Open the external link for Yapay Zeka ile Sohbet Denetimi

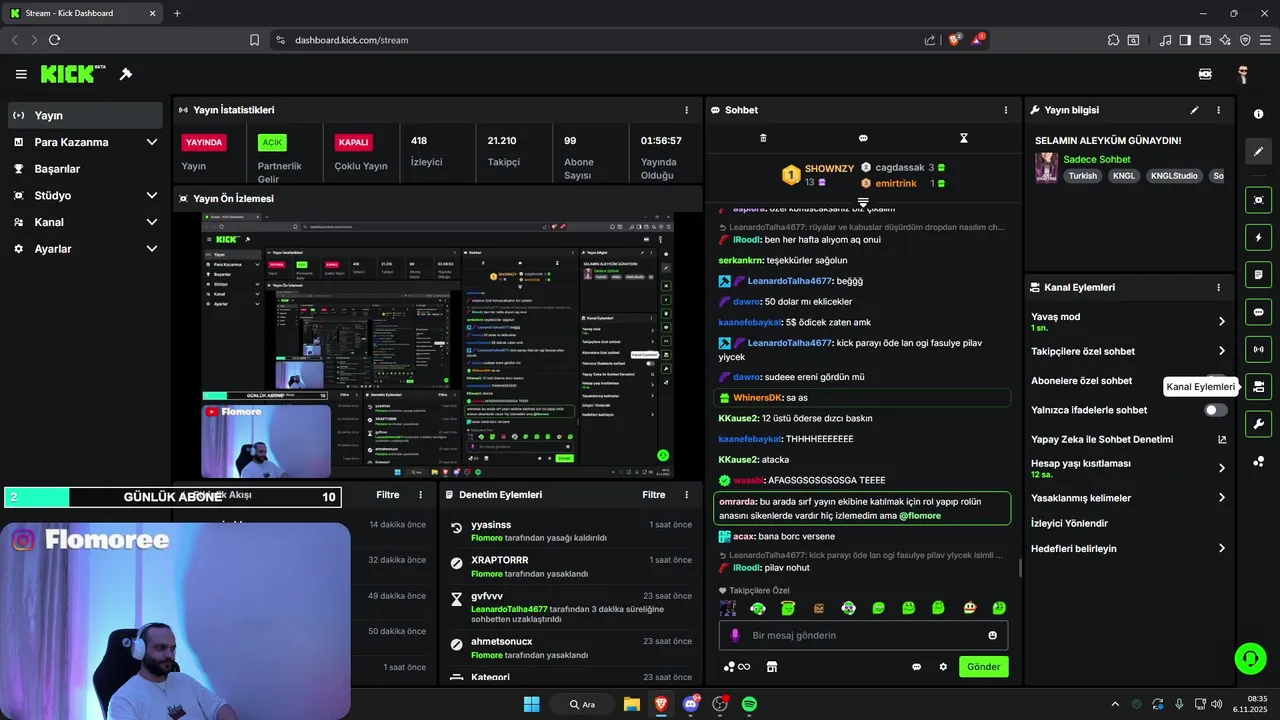[x=1222, y=439]
